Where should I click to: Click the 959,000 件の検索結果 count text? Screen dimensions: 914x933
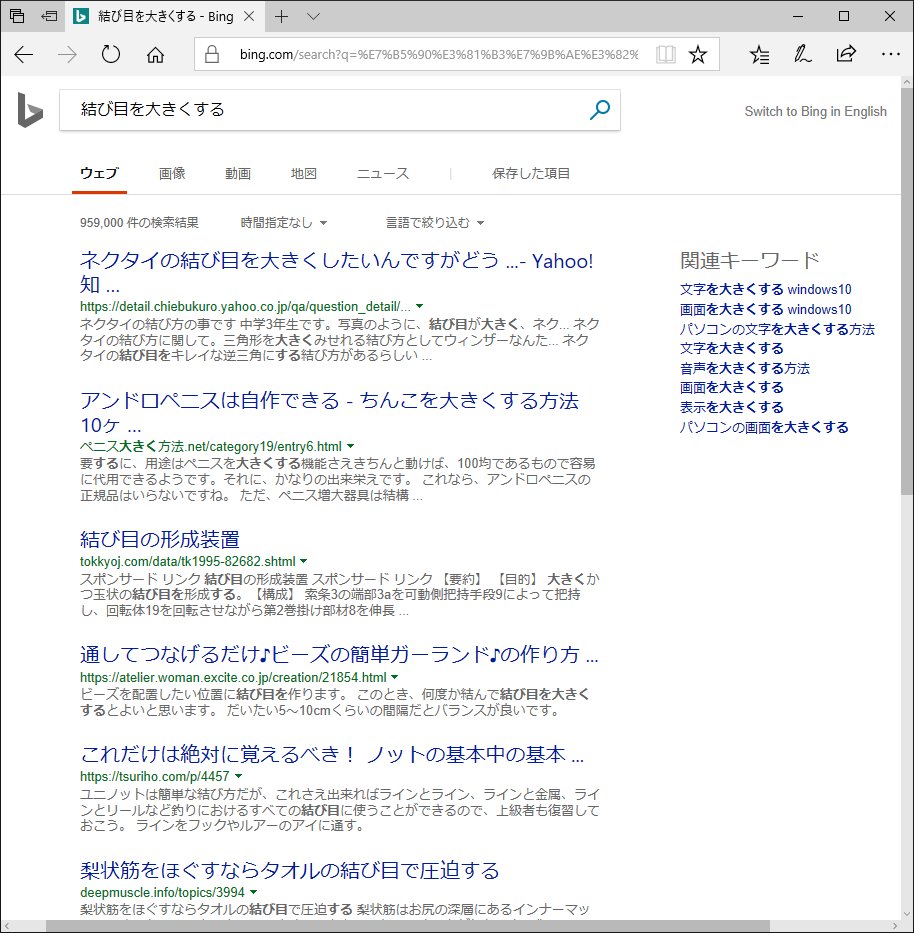point(139,223)
